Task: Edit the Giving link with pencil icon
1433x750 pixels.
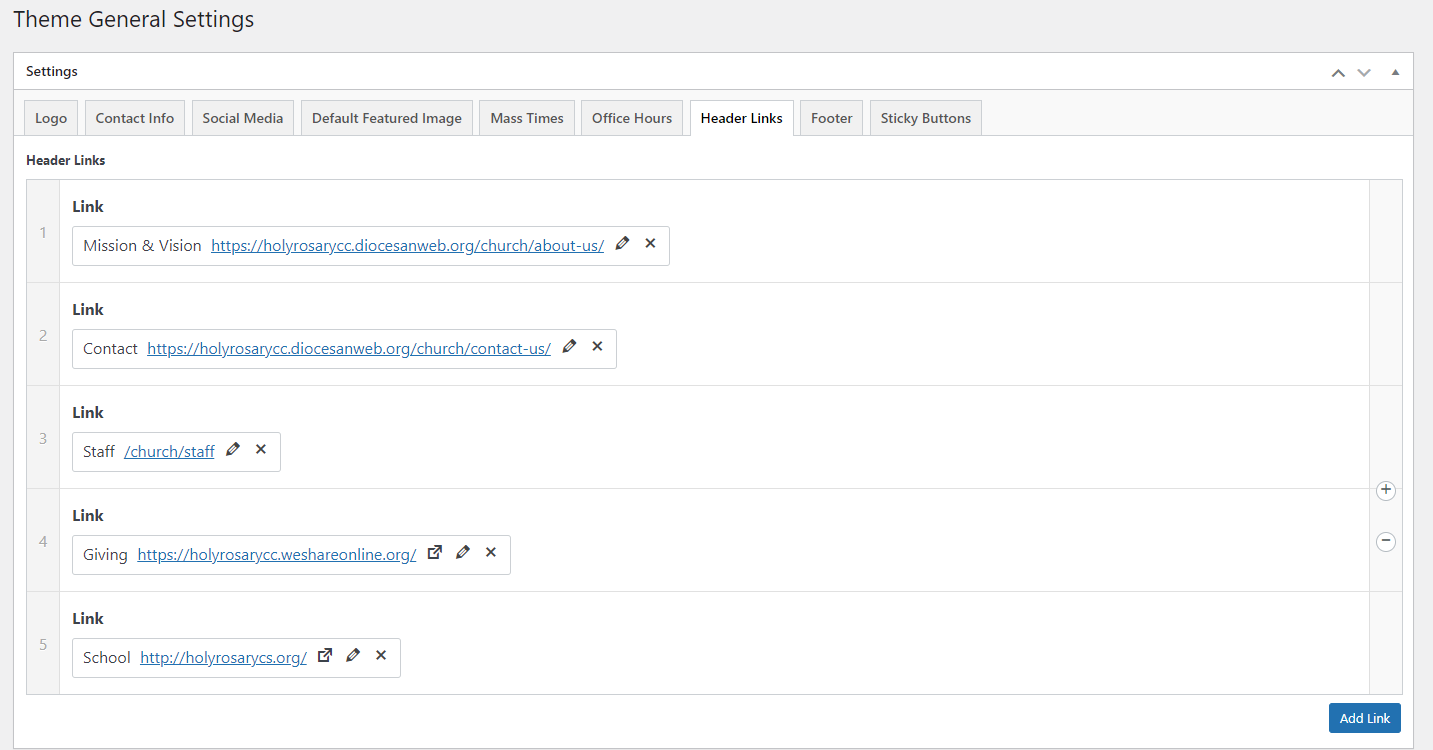Action: (x=463, y=552)
